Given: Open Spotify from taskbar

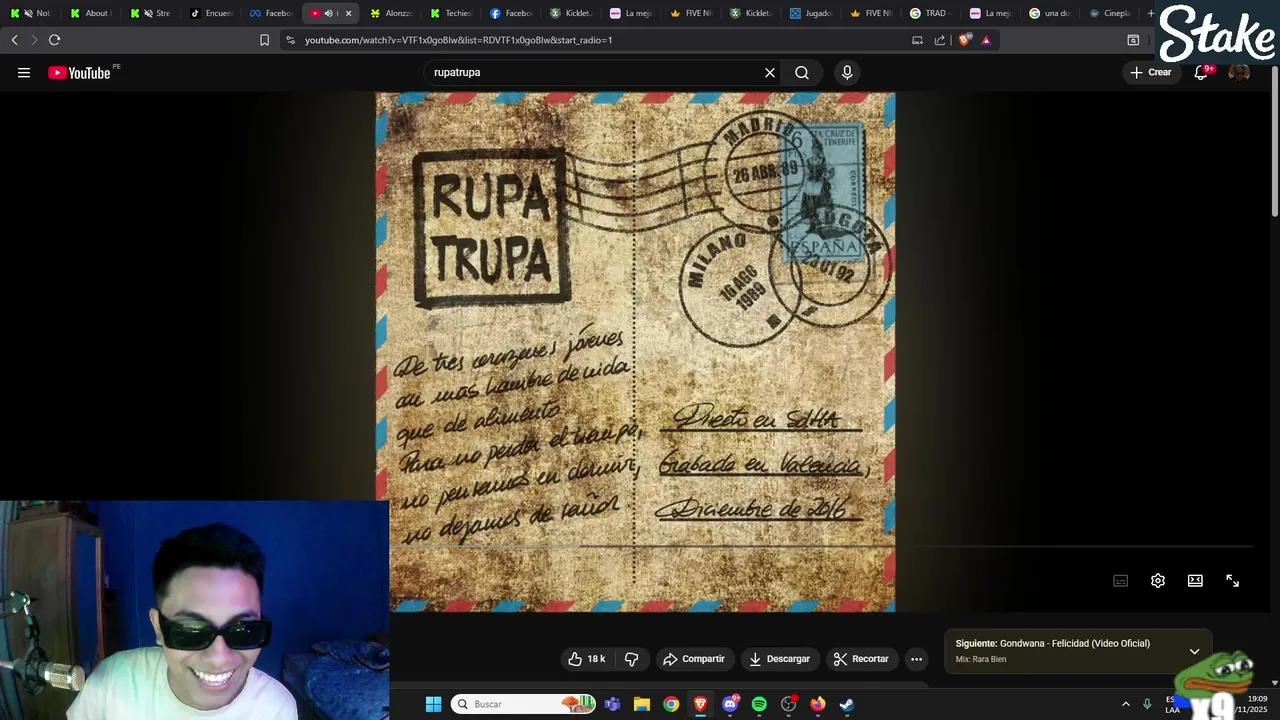Looking at the screenshot, I should pyautogui.click(x=759, y=704).
